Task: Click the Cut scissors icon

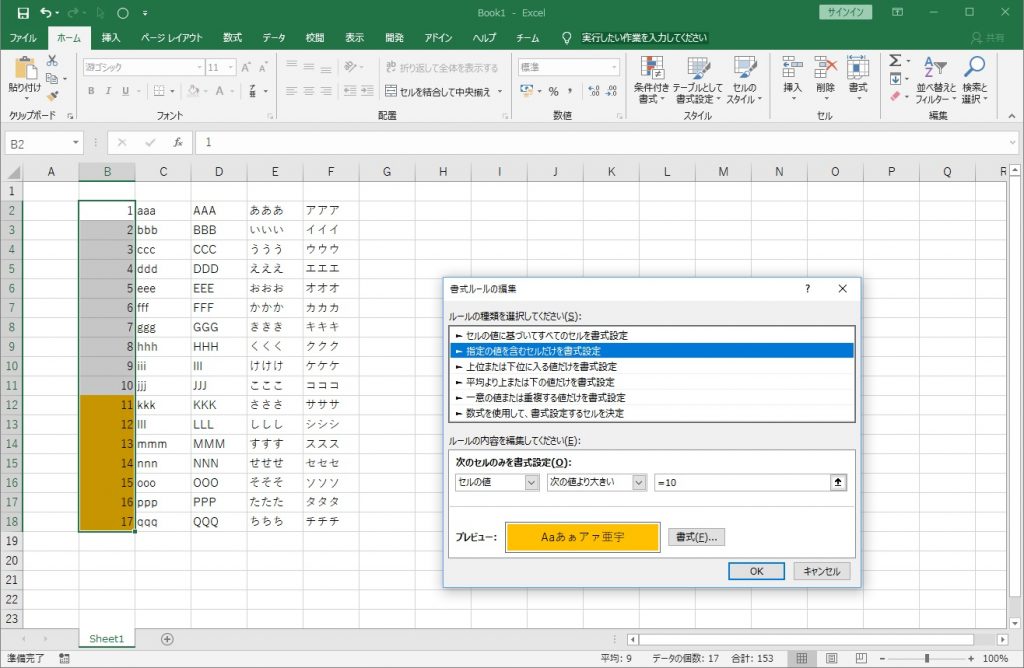Action: [52, 61]
